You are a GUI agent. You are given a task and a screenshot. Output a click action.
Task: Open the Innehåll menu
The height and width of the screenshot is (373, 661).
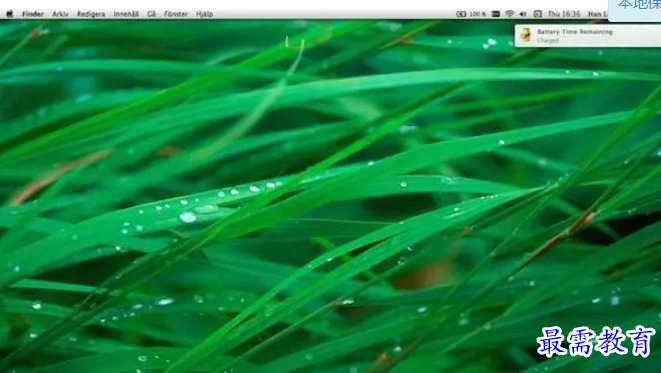126,14
